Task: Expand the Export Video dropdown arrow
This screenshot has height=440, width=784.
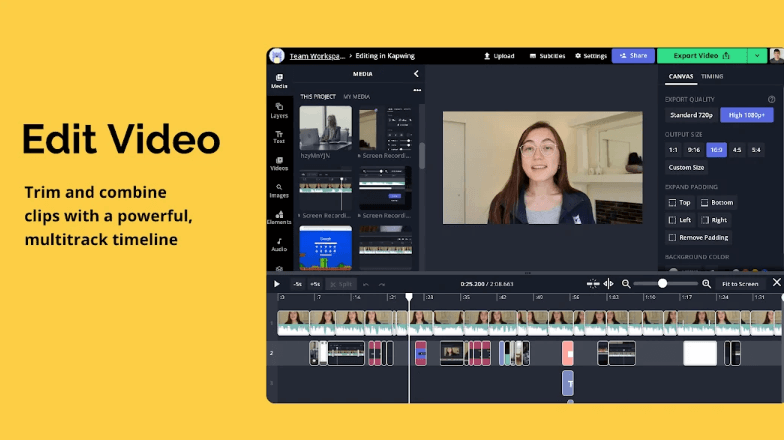Action: click(x=757, y=56)
